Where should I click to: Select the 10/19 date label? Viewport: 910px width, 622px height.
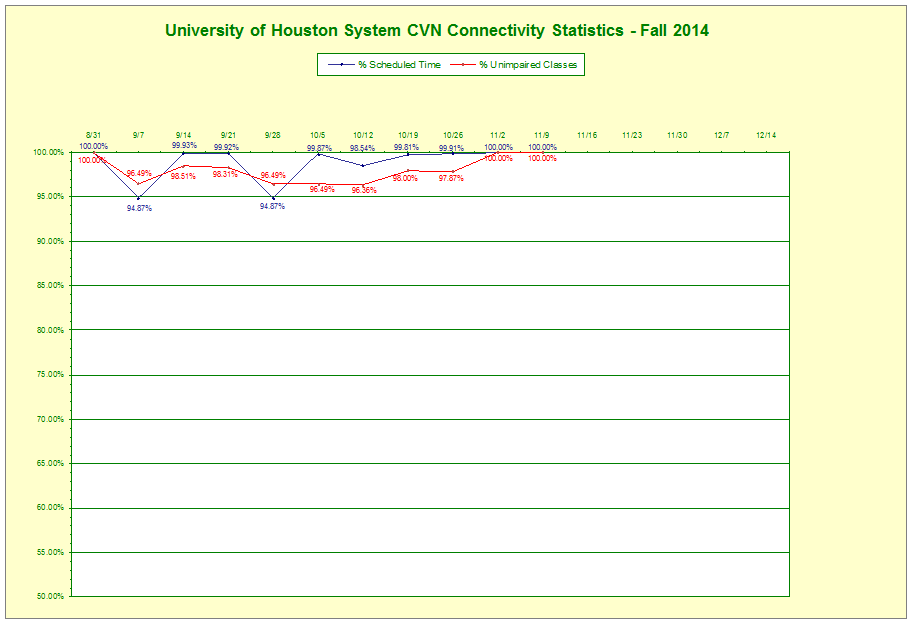click(x=408, y=135)
